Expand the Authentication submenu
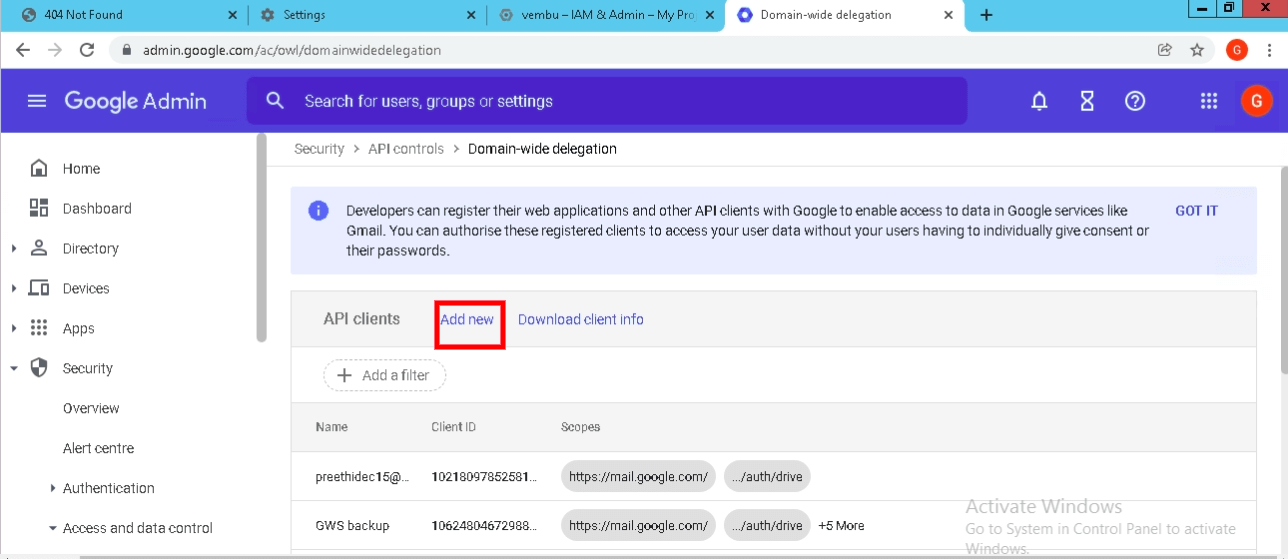The height and width of the screenshot is (559, 1288). [x=53, y=488]
